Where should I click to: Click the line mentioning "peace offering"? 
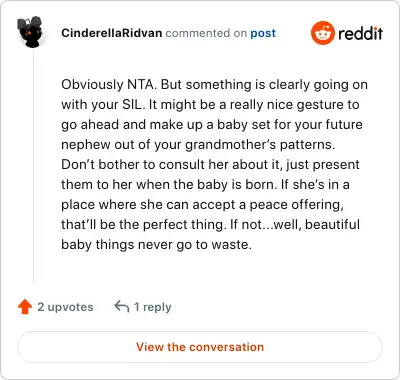click(x=202, y=205)
